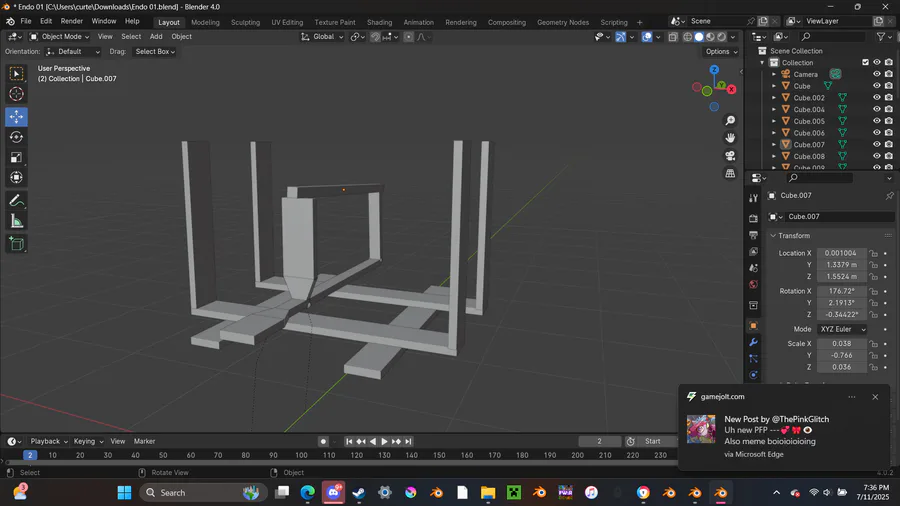Change XYZ Euler rotation mode

(842, 329)
